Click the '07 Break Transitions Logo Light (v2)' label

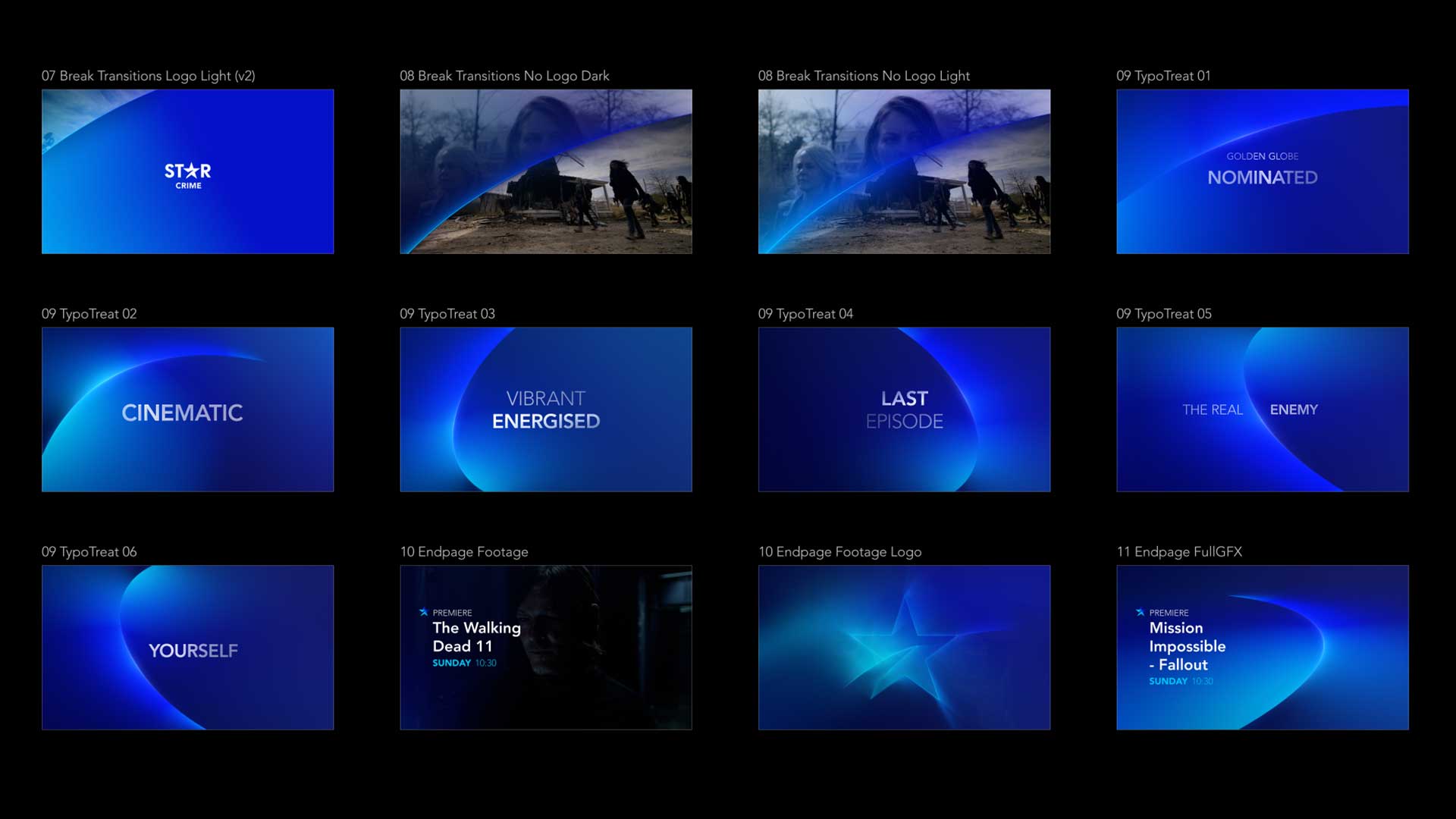pyautogui.click(x=148, y=76)
